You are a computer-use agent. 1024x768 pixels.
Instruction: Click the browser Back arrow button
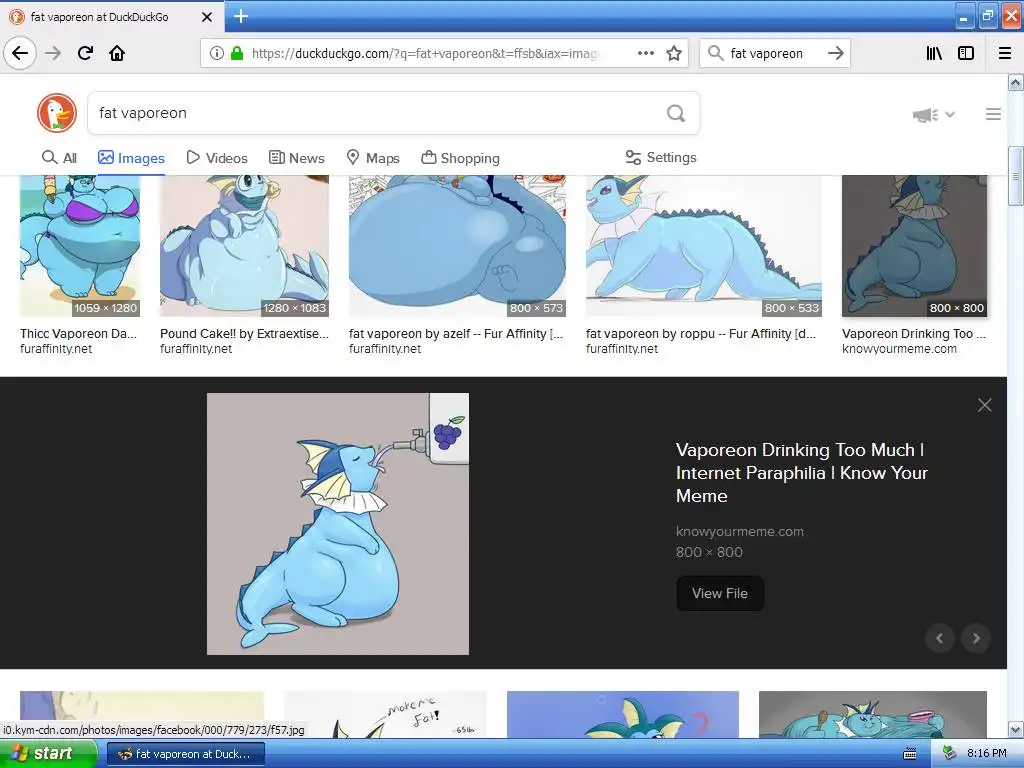(x=20, y=53)
